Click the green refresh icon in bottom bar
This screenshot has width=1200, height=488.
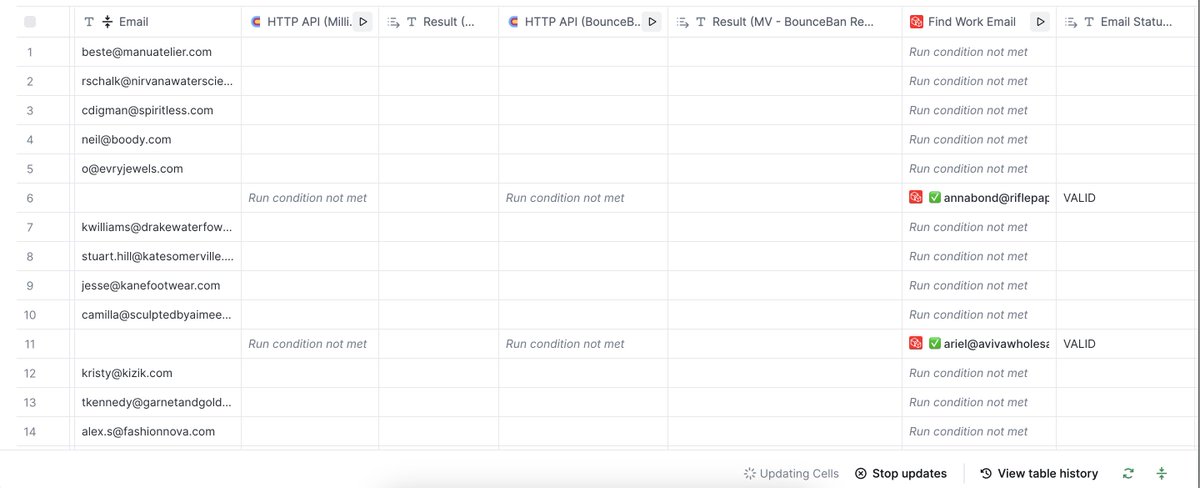click(x=1128, y=473)
